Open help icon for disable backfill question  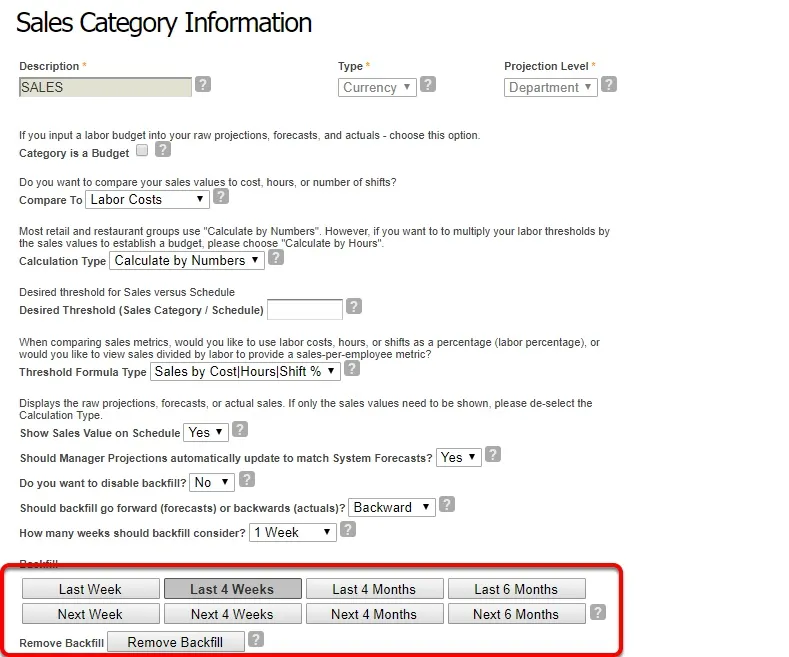(247, 479)
